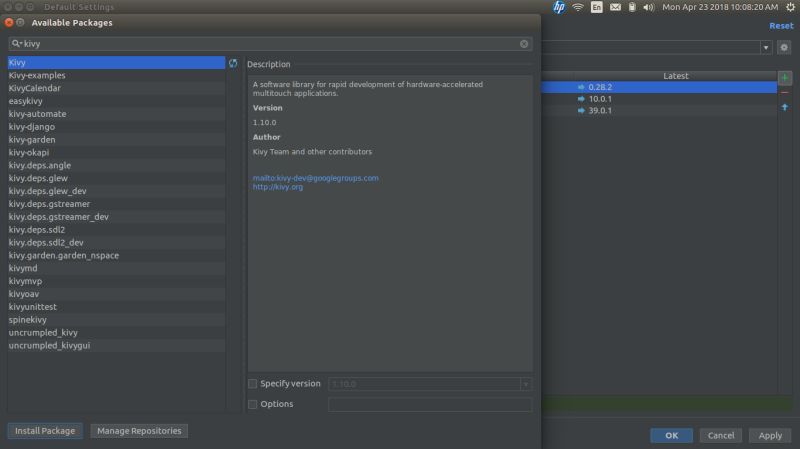Select kivy-automate package

[116, 114]
